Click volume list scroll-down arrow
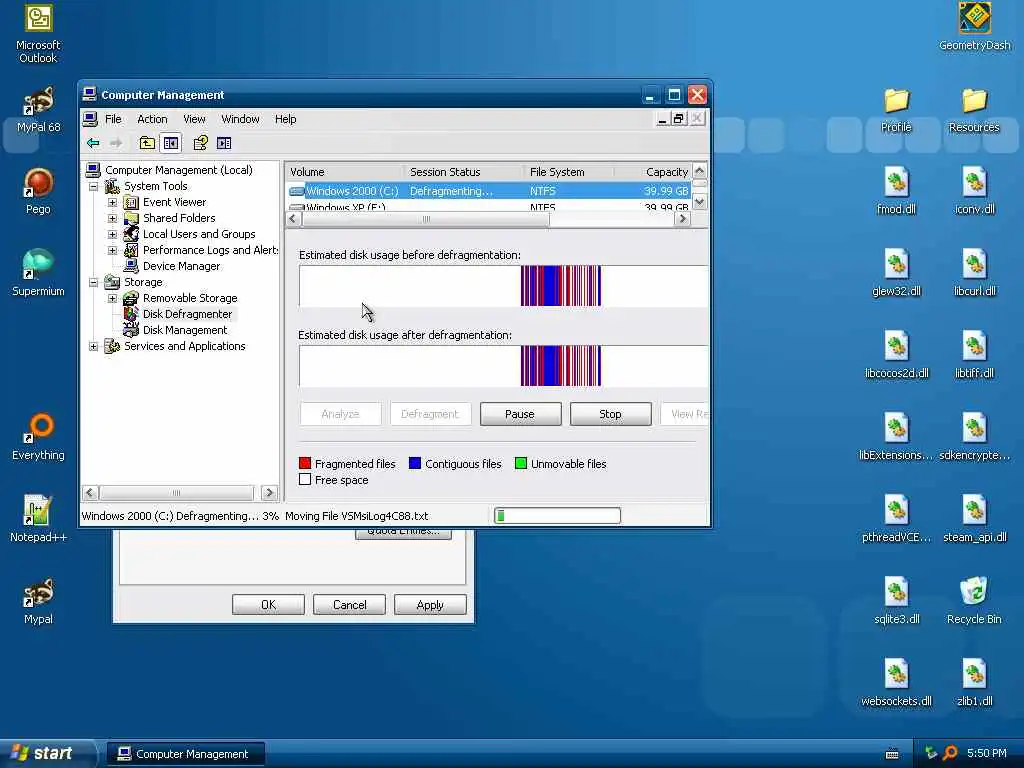Screen dimensions: 1024x768 click(x=699, y=202)
